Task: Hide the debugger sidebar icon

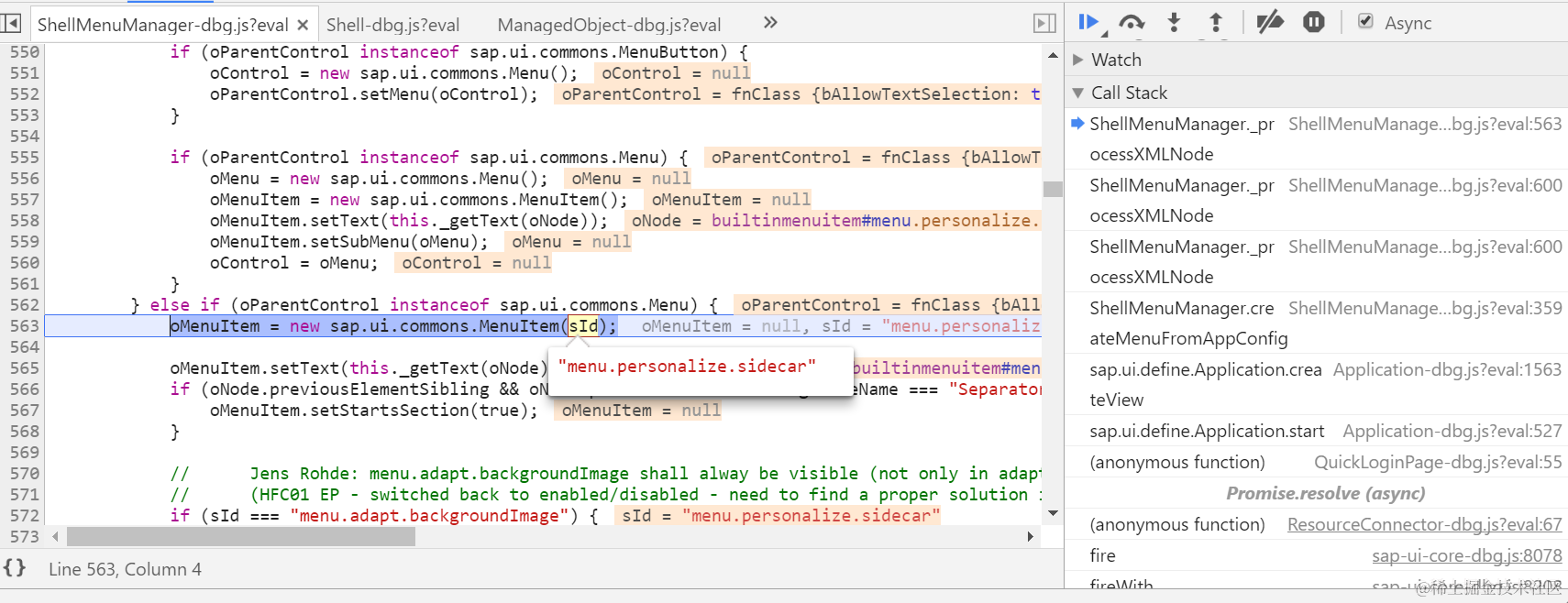Action: pos(1044,23)
